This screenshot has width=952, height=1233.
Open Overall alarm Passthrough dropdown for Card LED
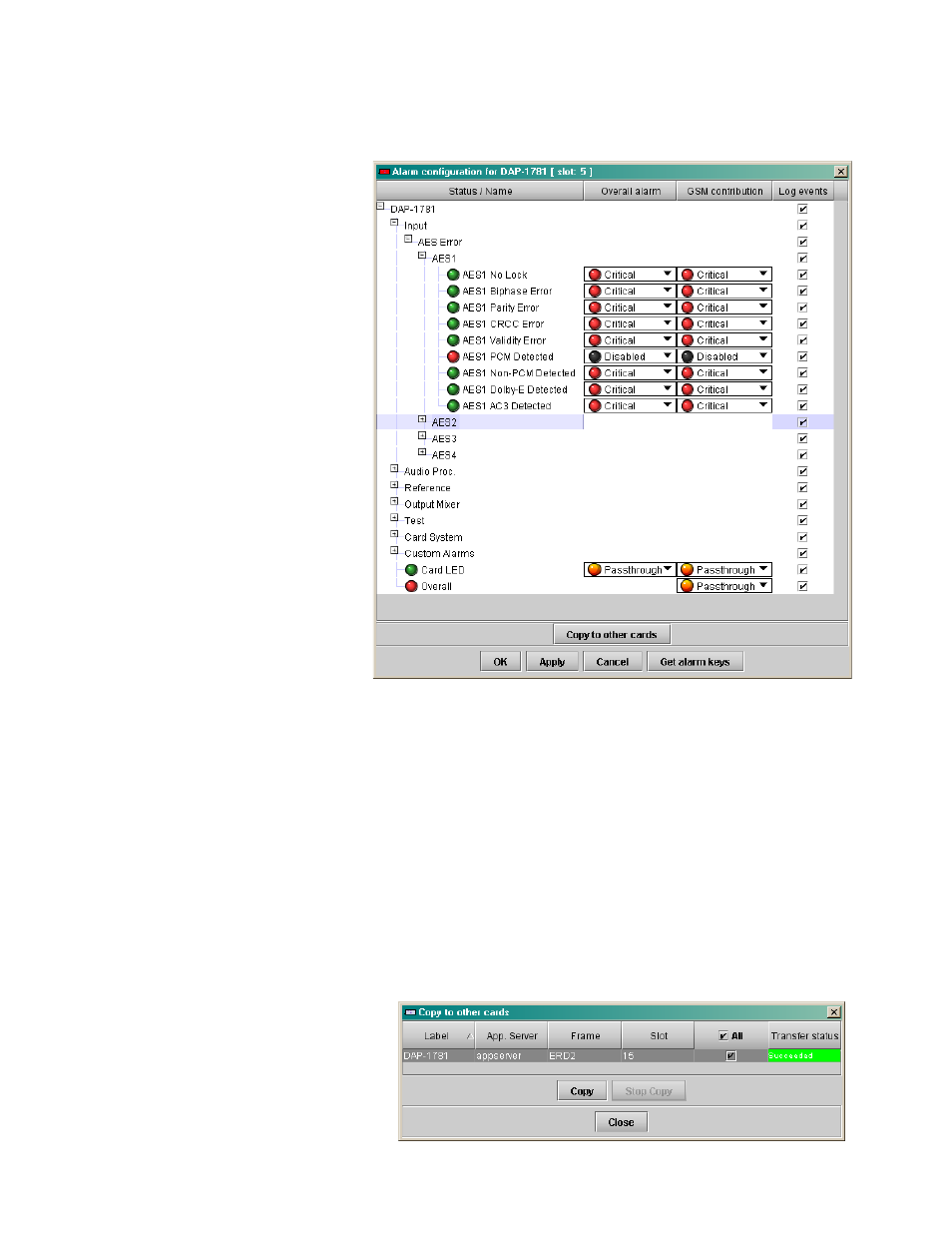630,570
